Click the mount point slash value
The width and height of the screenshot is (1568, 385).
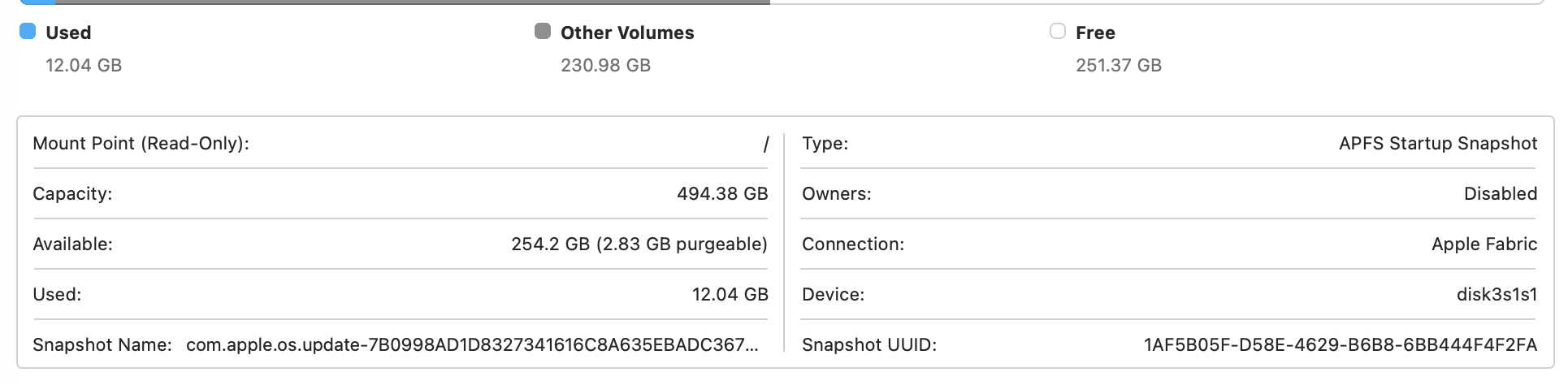[x=765, y=145]
